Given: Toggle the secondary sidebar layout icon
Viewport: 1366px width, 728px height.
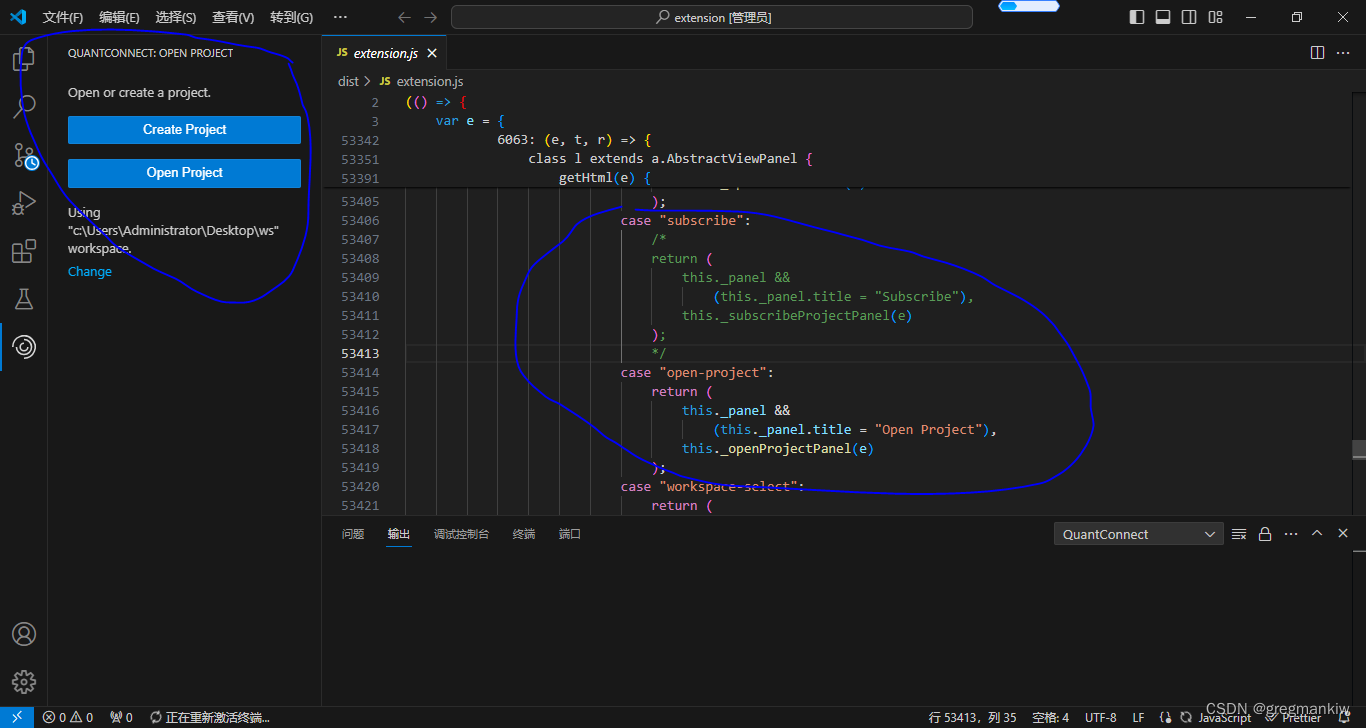Looking at the screenshot, I should point(1189,17).
